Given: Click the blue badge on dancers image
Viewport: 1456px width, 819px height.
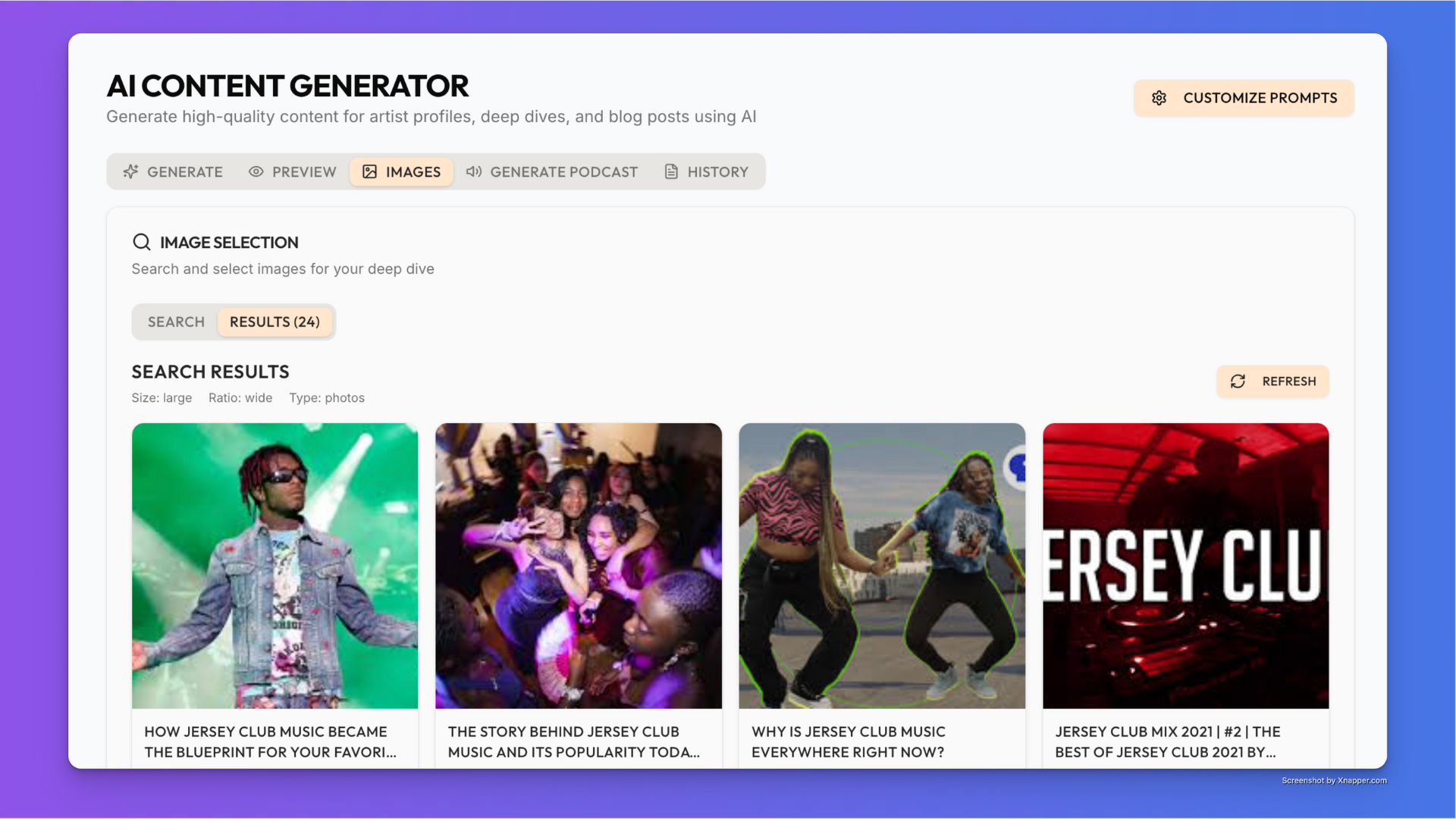Looking at the screenshot, I should tap(1016, 467).
